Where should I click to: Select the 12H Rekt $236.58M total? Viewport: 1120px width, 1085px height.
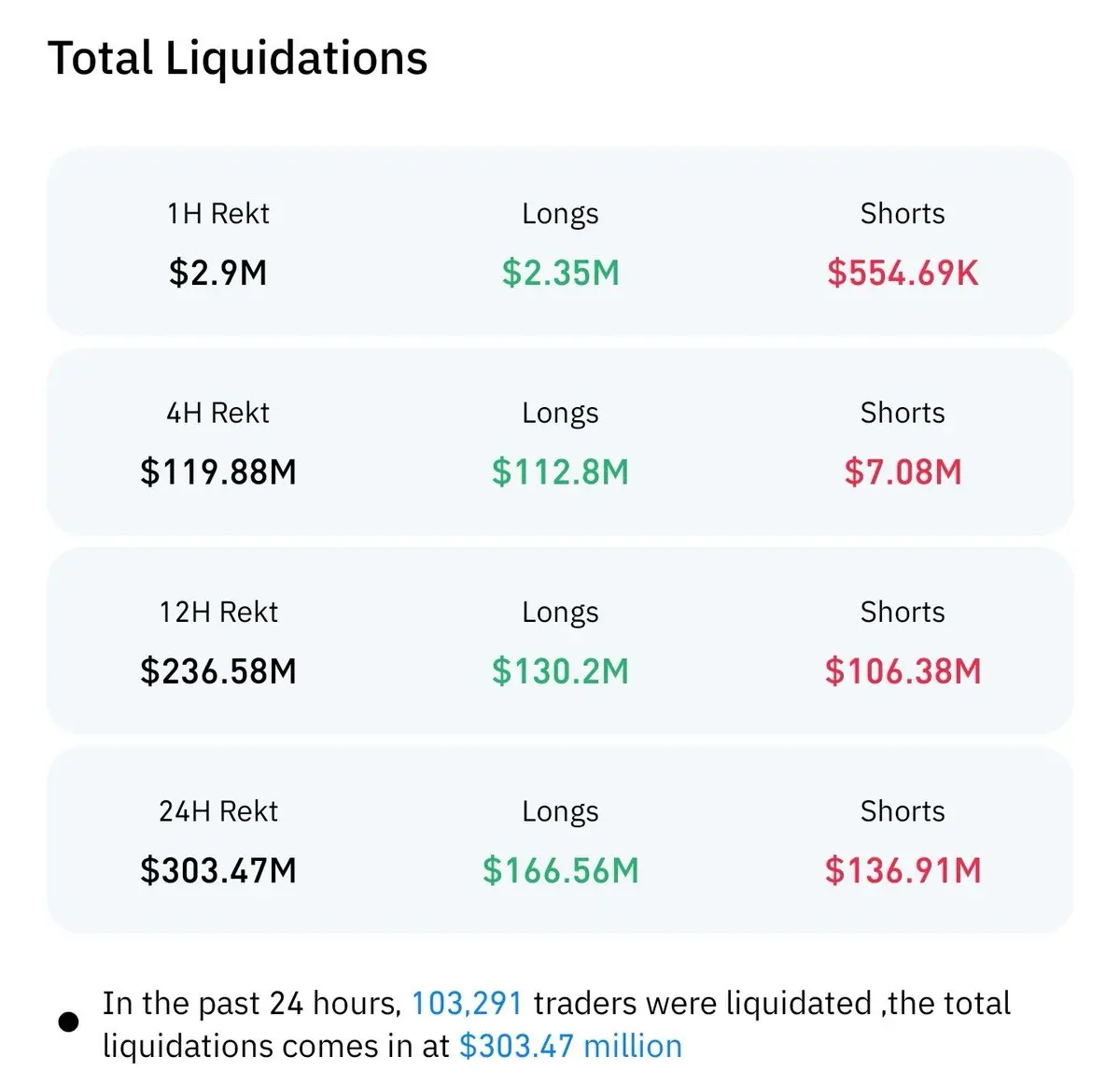pos(218,670)
